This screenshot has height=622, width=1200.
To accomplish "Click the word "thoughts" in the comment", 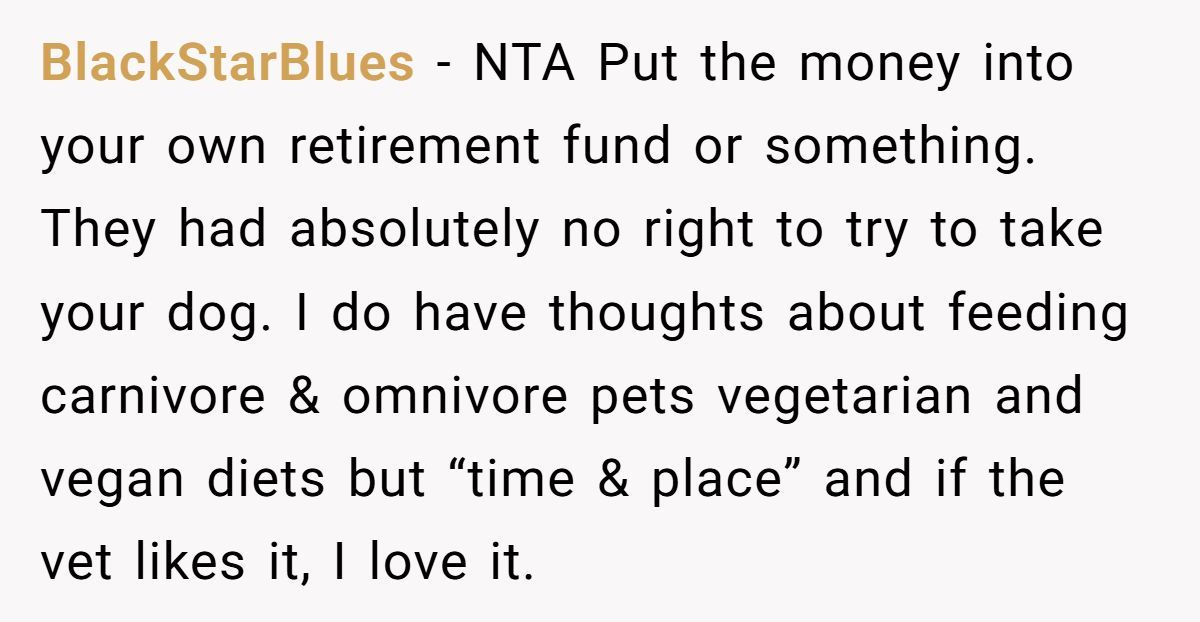I will click(656, 314).
